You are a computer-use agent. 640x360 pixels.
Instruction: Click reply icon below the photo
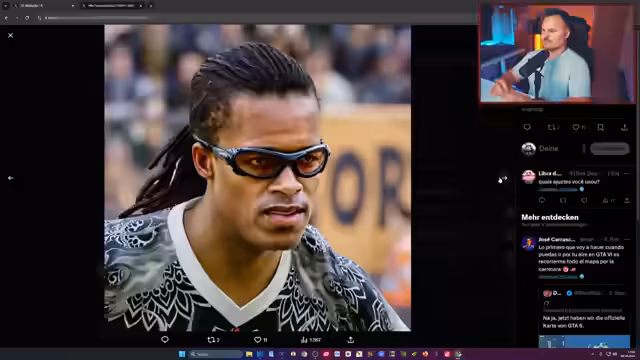[x=165, y=340]
